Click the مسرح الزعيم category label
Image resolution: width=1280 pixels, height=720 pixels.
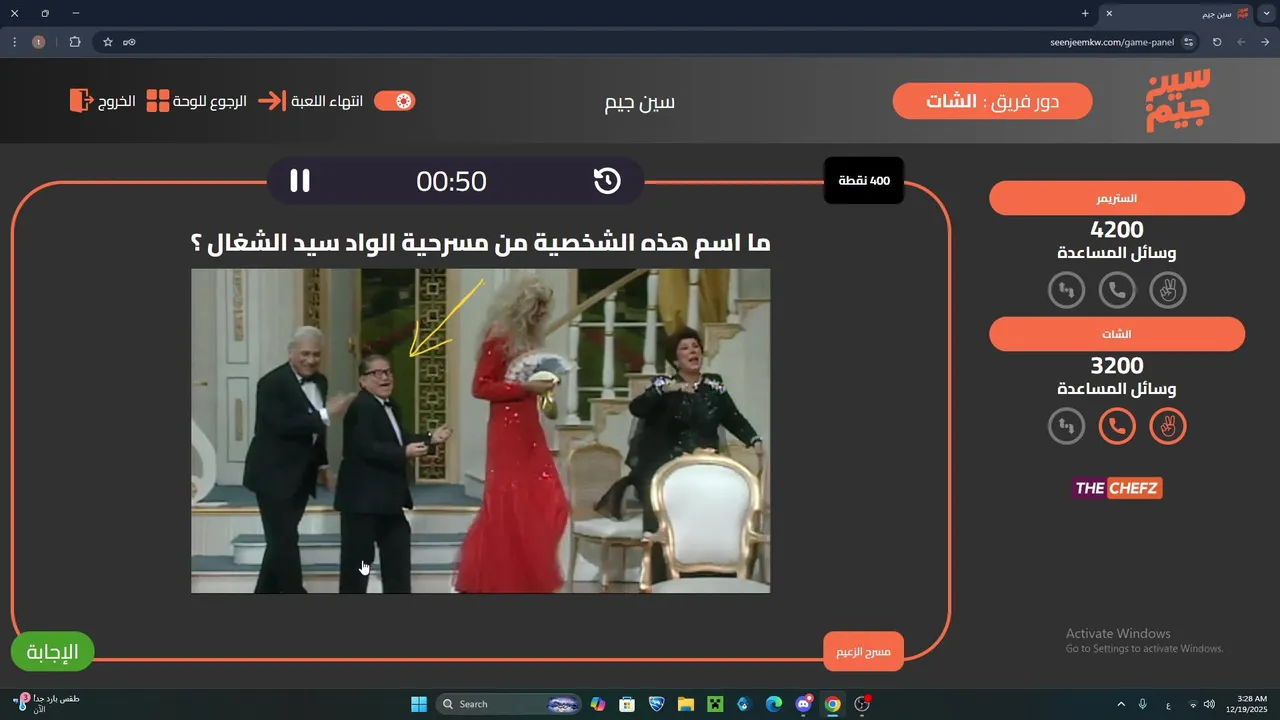point(864,652)
